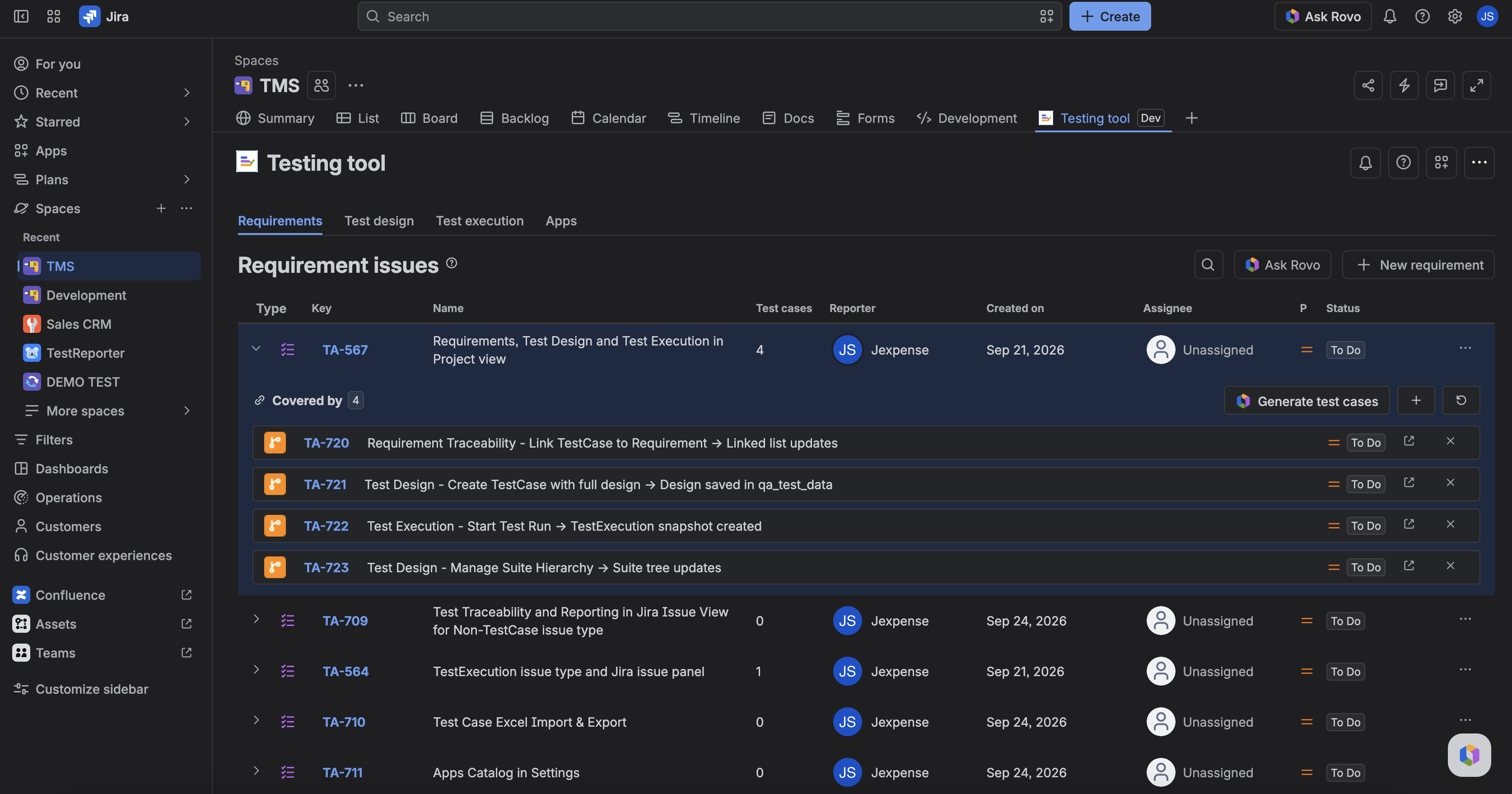Open the app switcher grid icon
1512x794 pixels.
[53, 16]
